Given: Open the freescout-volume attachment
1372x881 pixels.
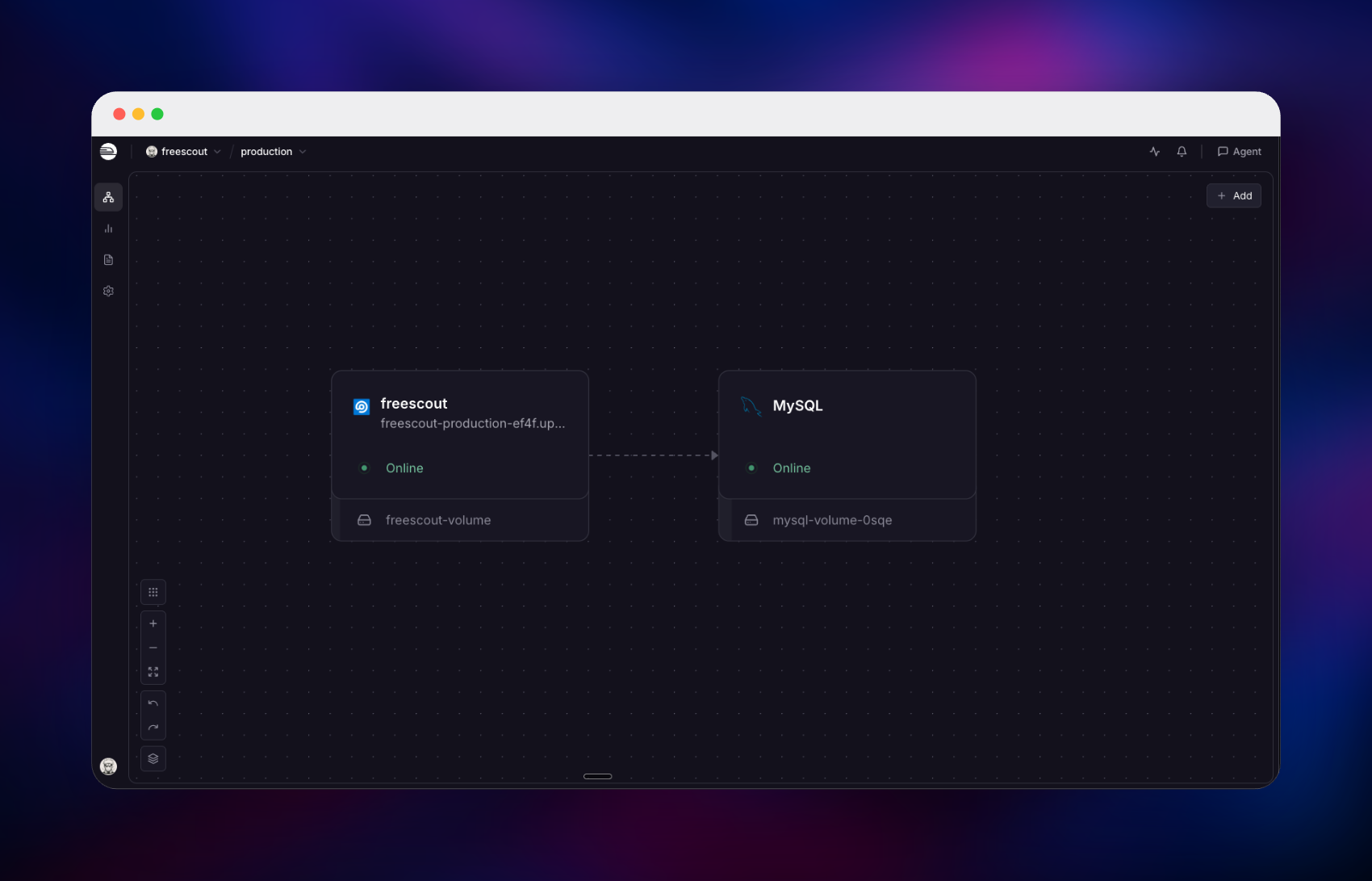Looking at the screenshot, I should tap(460, 521).
